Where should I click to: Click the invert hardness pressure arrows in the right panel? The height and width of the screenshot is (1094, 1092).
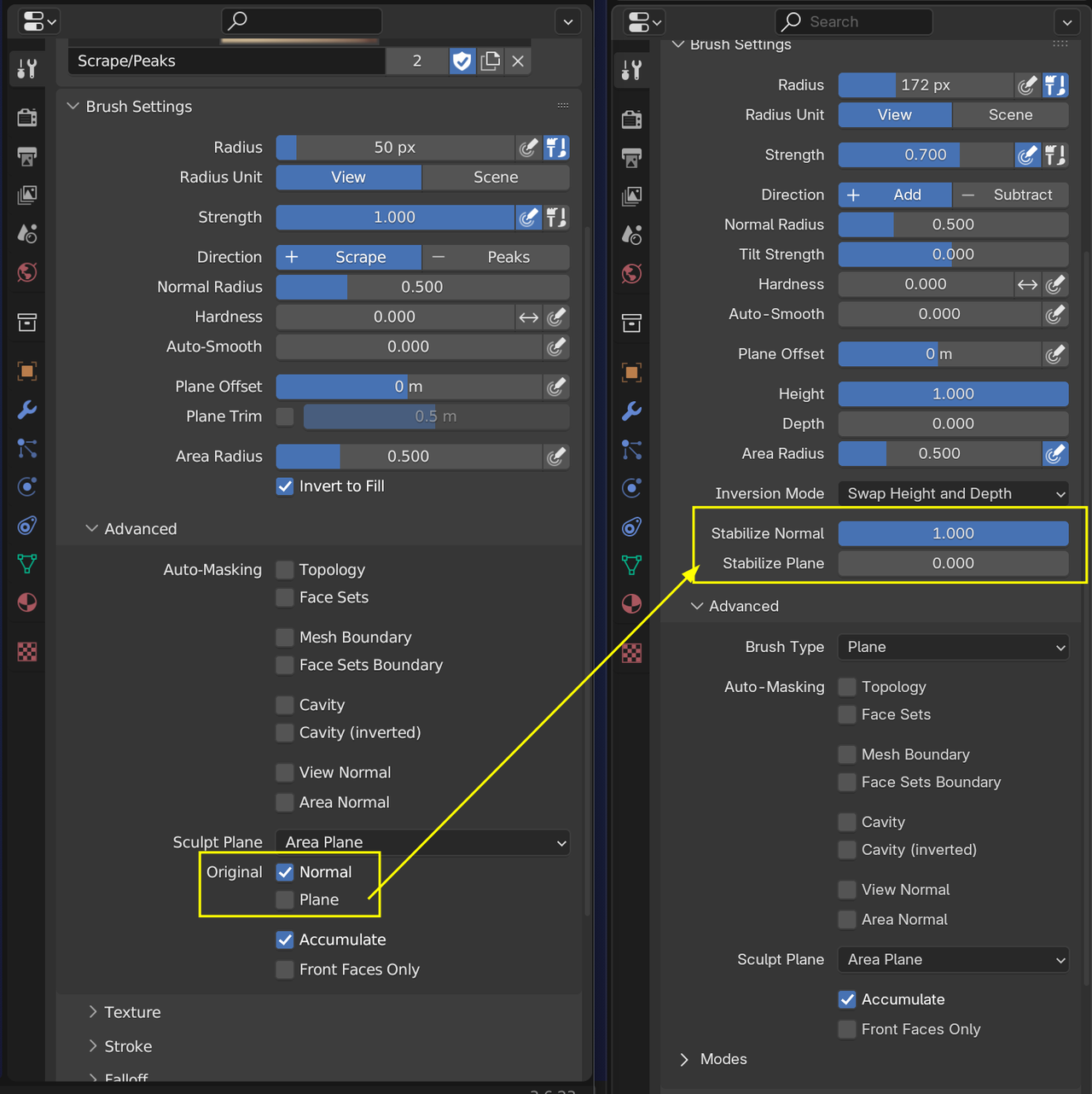pos(1028,284)
